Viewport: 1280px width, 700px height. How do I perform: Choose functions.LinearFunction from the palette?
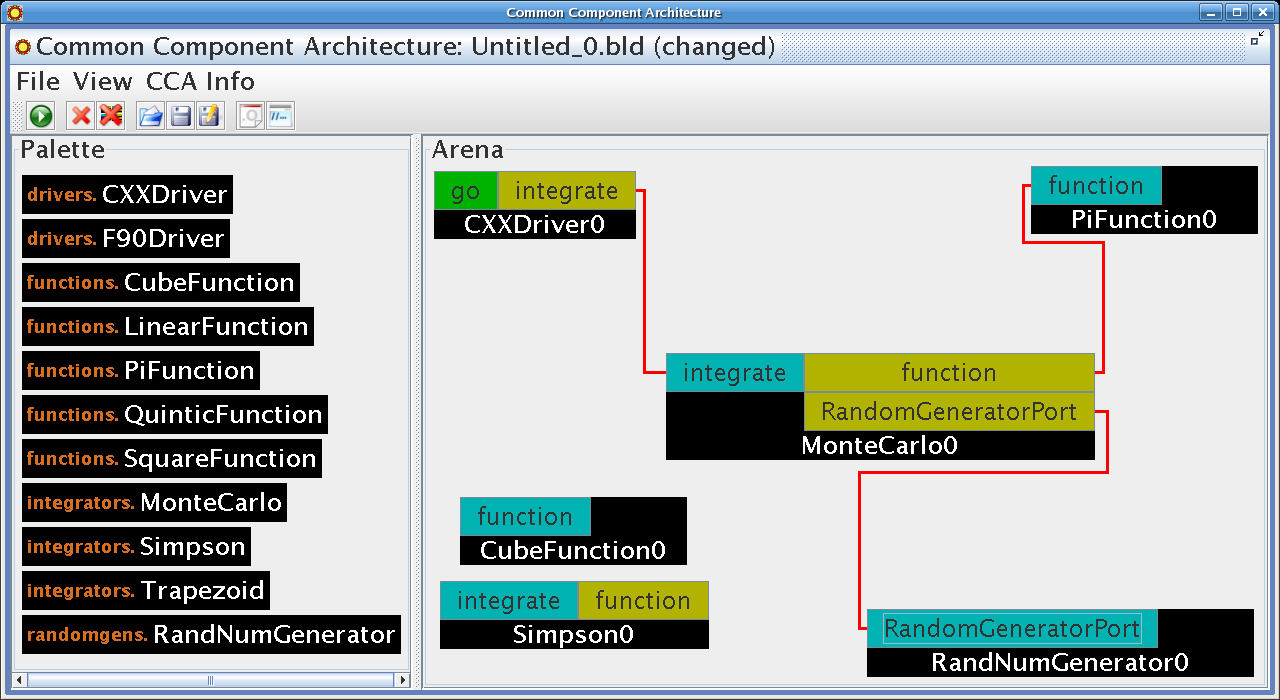tap(168, 327)
